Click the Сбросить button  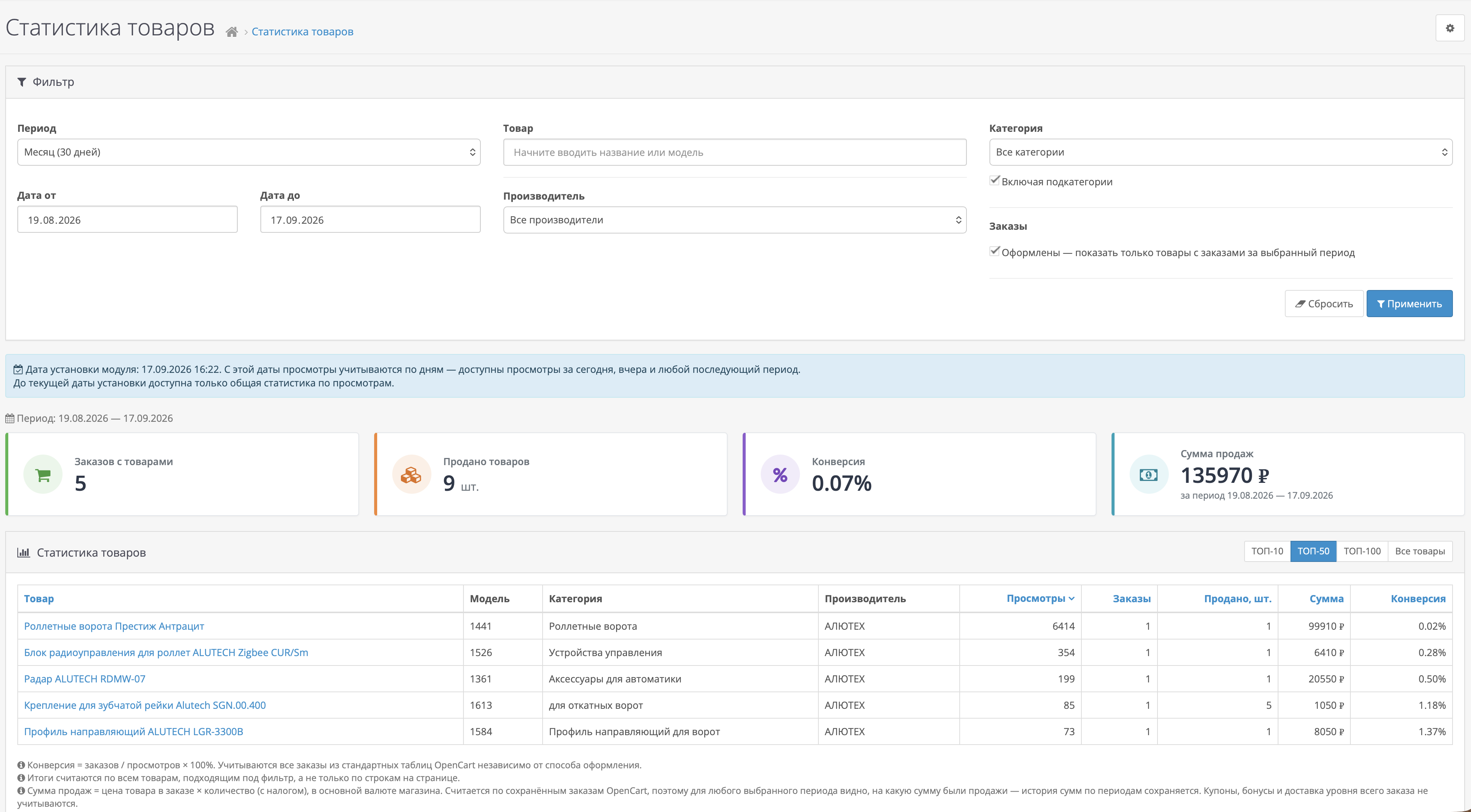pyautogui.click(x=1324, y=304)
